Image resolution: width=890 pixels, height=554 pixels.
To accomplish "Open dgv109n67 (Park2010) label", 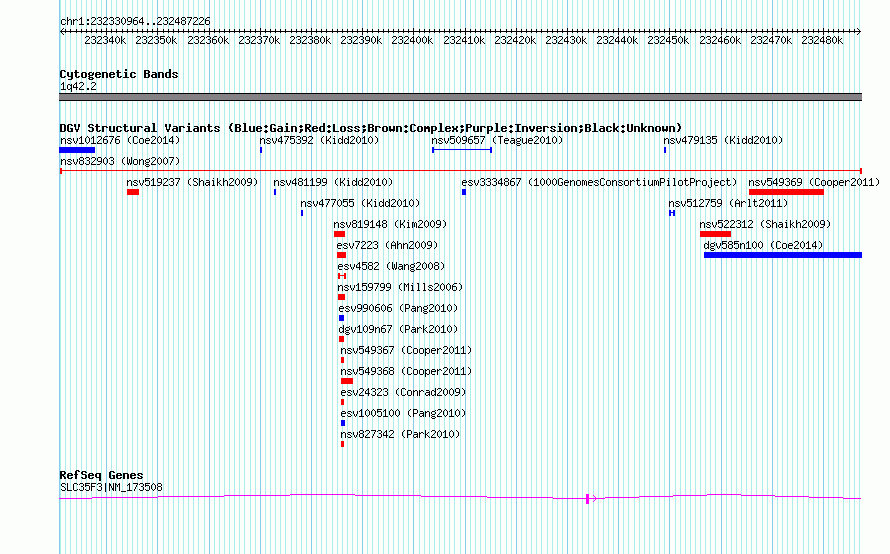I will [398, 329].
